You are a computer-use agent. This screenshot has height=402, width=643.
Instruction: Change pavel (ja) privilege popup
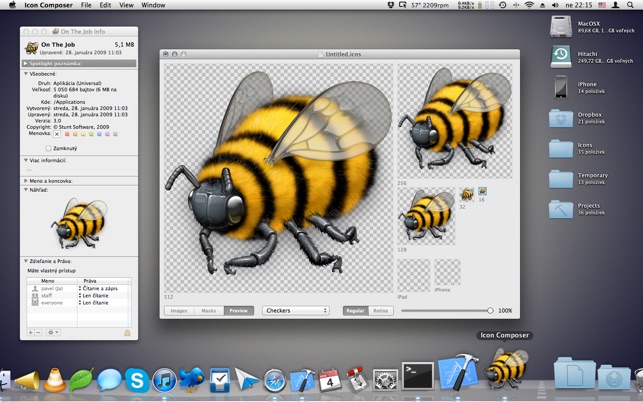[x=98, y=288]
